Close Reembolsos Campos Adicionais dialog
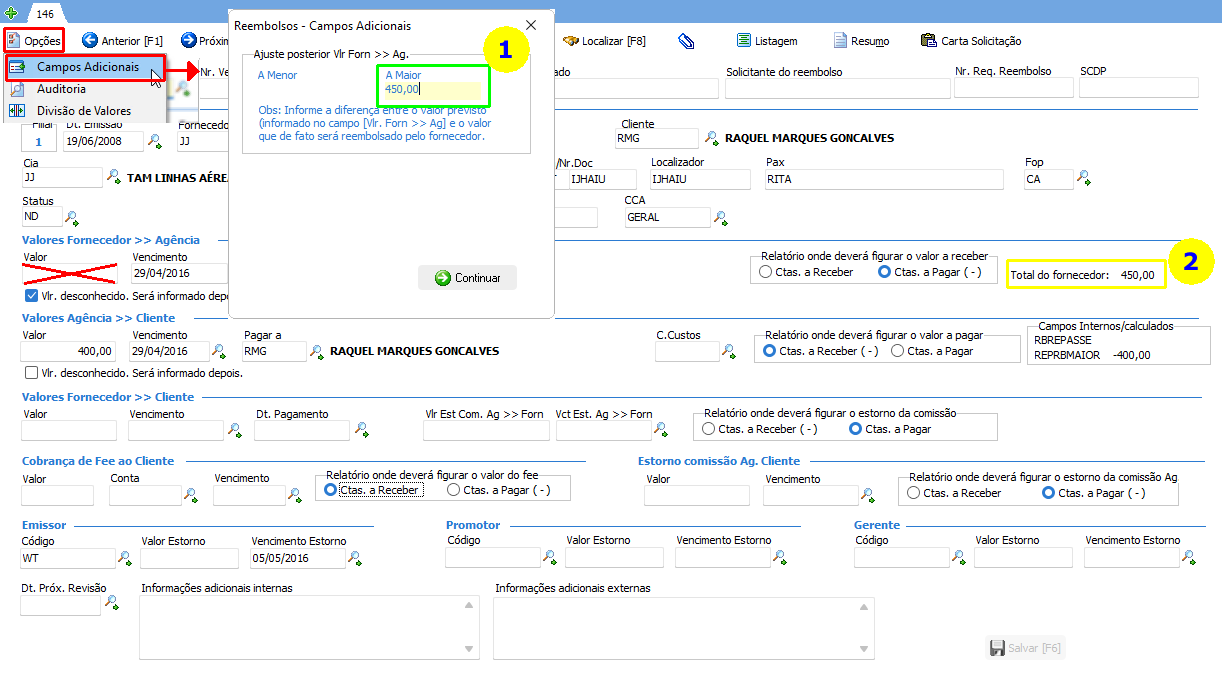 click(x=531, y=25)
